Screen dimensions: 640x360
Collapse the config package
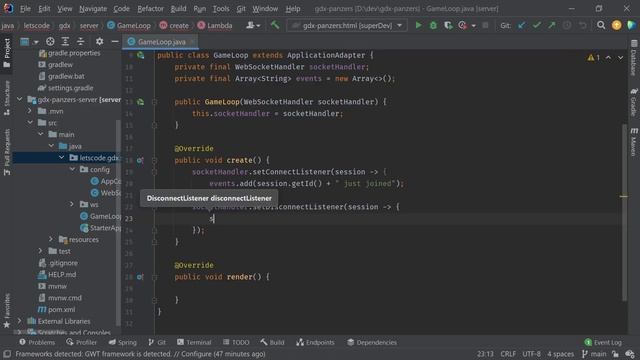coord(72,169)
